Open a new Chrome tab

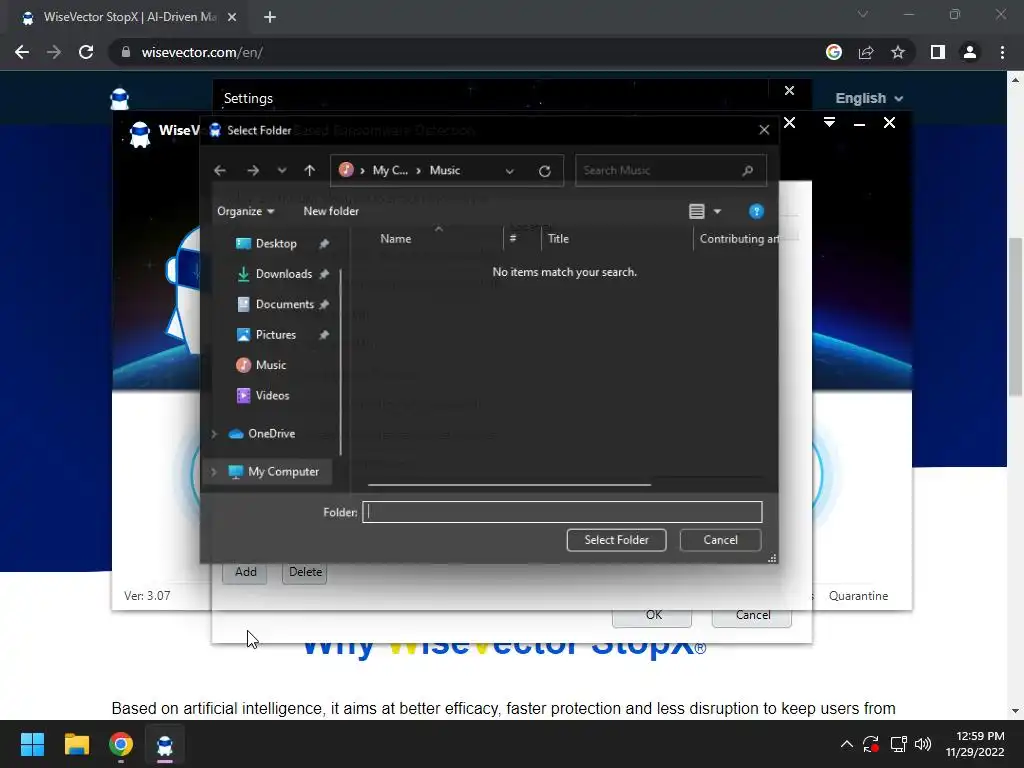coord(270,18)
